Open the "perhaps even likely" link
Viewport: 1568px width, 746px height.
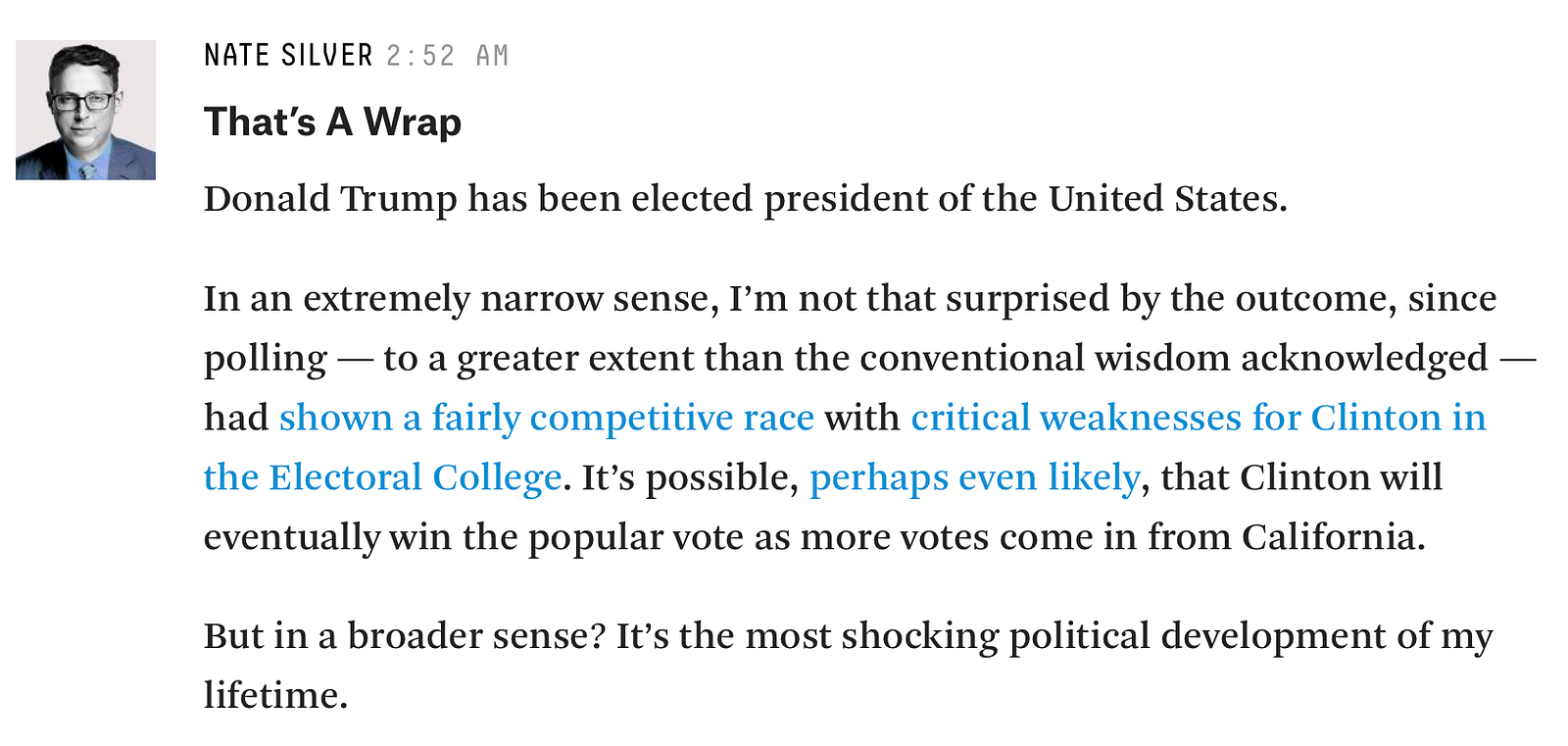974,477
